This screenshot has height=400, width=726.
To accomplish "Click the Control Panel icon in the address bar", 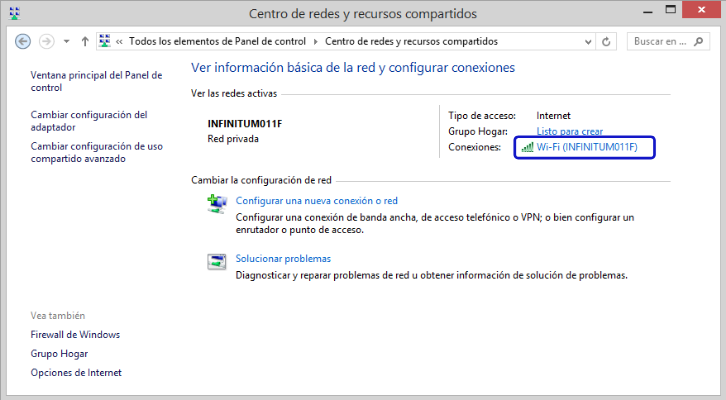I will click(x=105, y=41).
